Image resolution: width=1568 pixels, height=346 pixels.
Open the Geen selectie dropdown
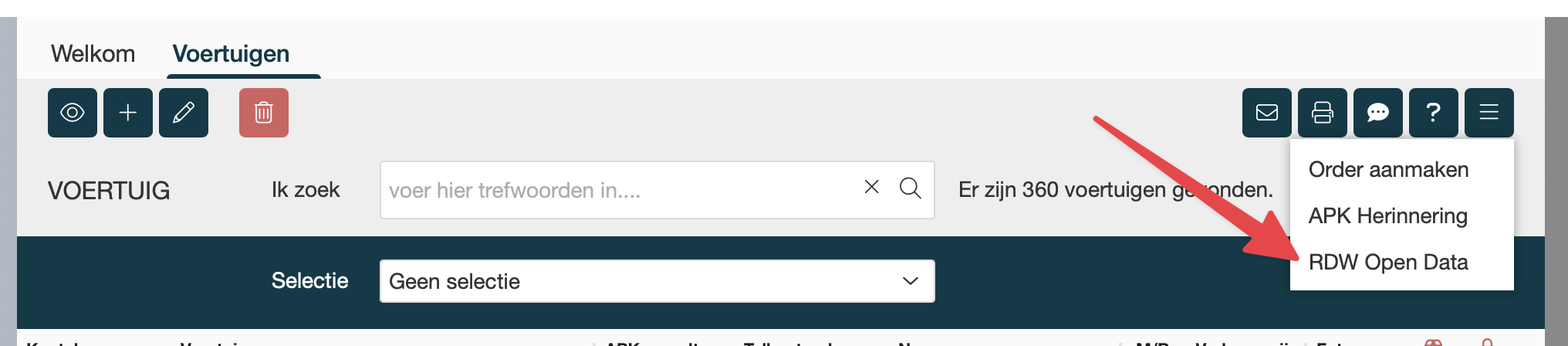657,281
